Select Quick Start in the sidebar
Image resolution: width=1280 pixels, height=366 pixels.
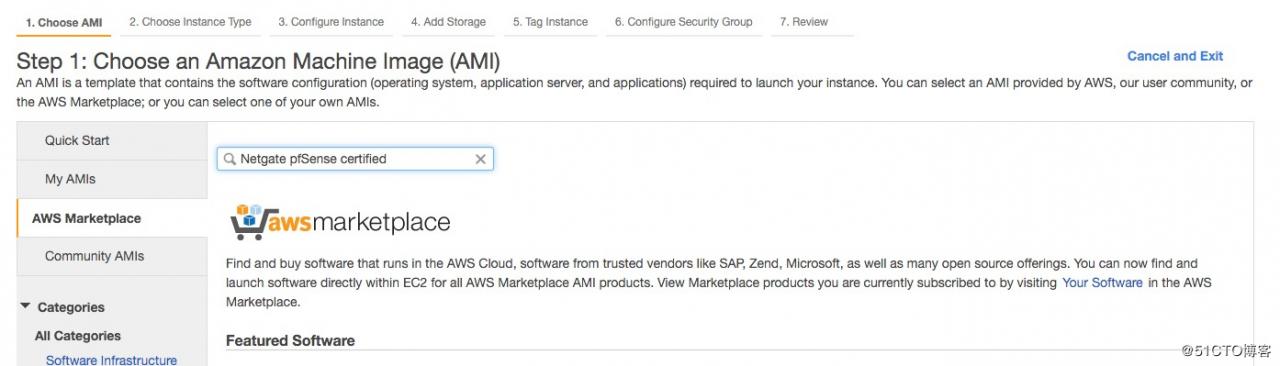point(112,141)
